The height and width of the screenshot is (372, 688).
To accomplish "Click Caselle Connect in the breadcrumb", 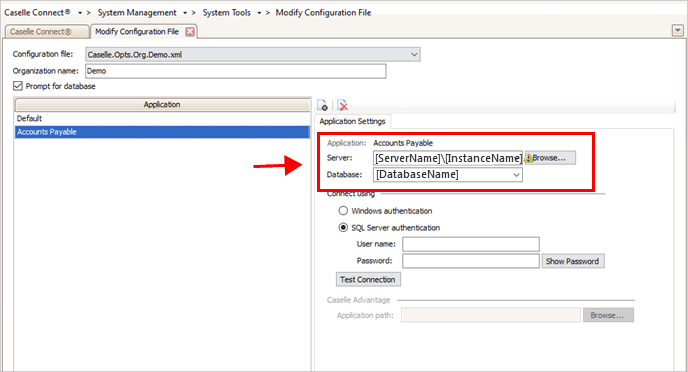I will click(37, 13).
